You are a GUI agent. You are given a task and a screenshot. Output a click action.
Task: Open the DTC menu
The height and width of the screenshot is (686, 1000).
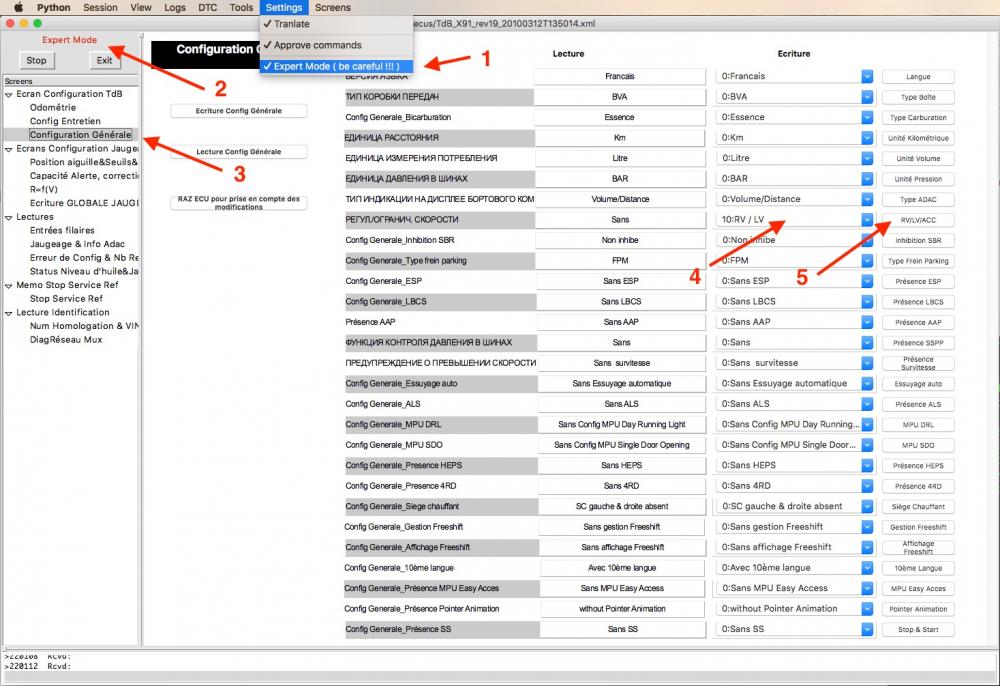(x=208, y=8)
